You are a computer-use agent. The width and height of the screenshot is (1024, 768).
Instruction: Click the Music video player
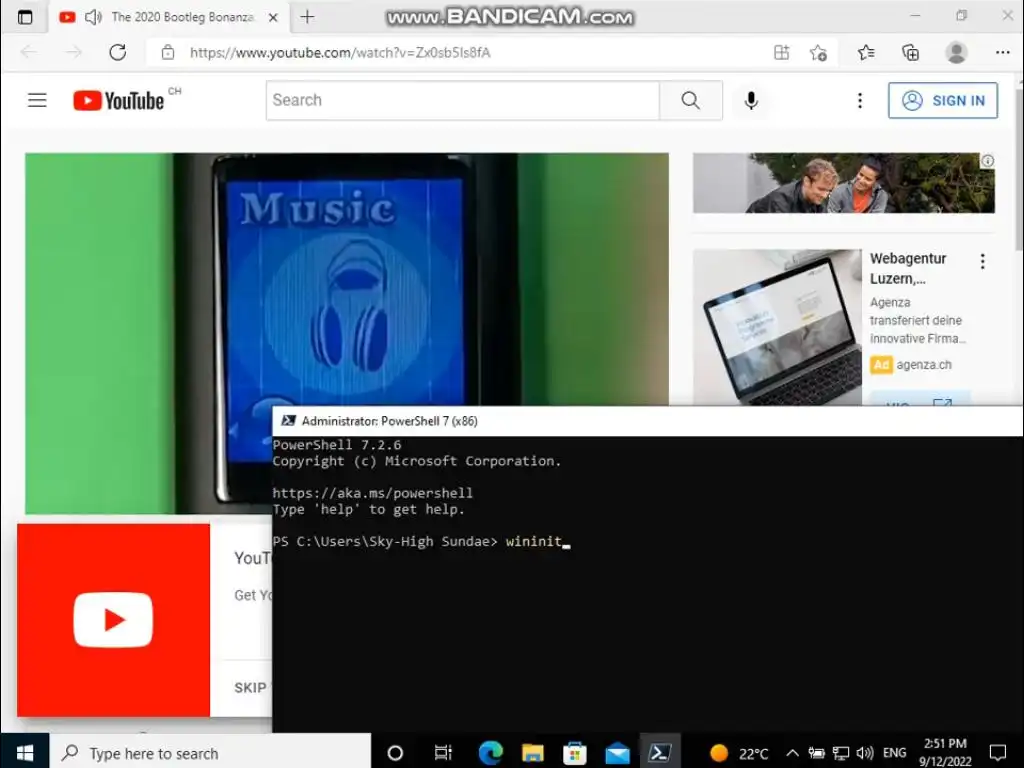347,281
